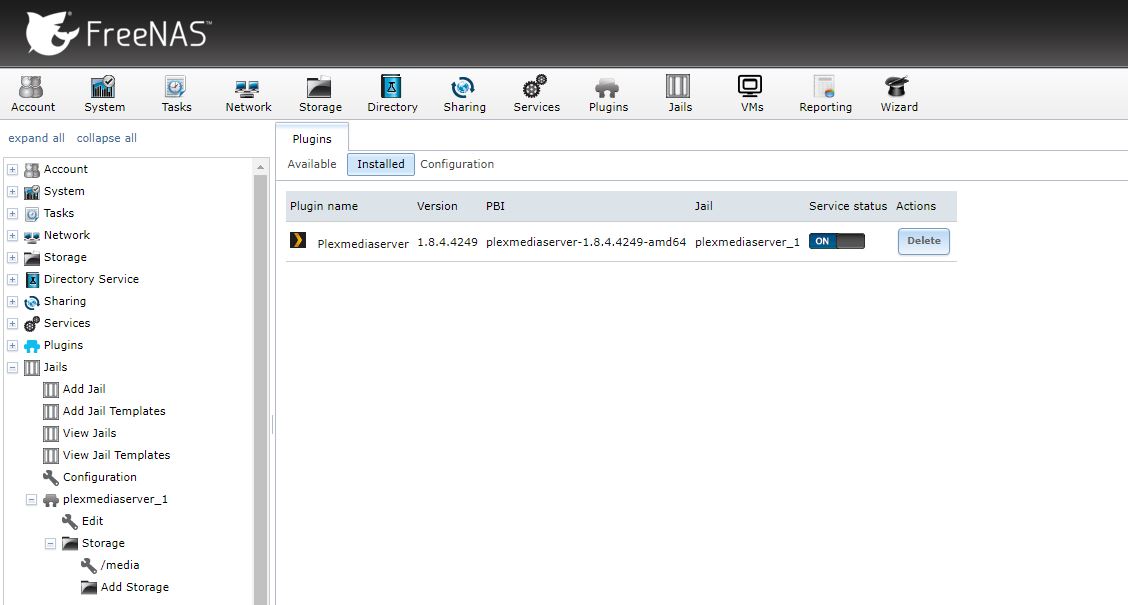Click the Plexmediaserver plugin name cell
The height and width of the screenshot is (605, 1128).
coord(363,244)
